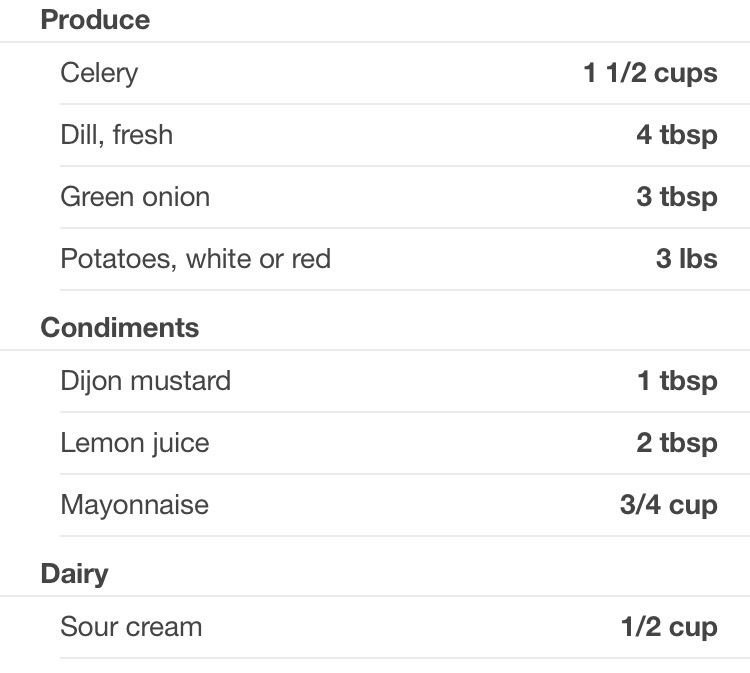Select the Dill, fresh ingredient
This screenshot has height=673, width=750.
tap(116, 135)
